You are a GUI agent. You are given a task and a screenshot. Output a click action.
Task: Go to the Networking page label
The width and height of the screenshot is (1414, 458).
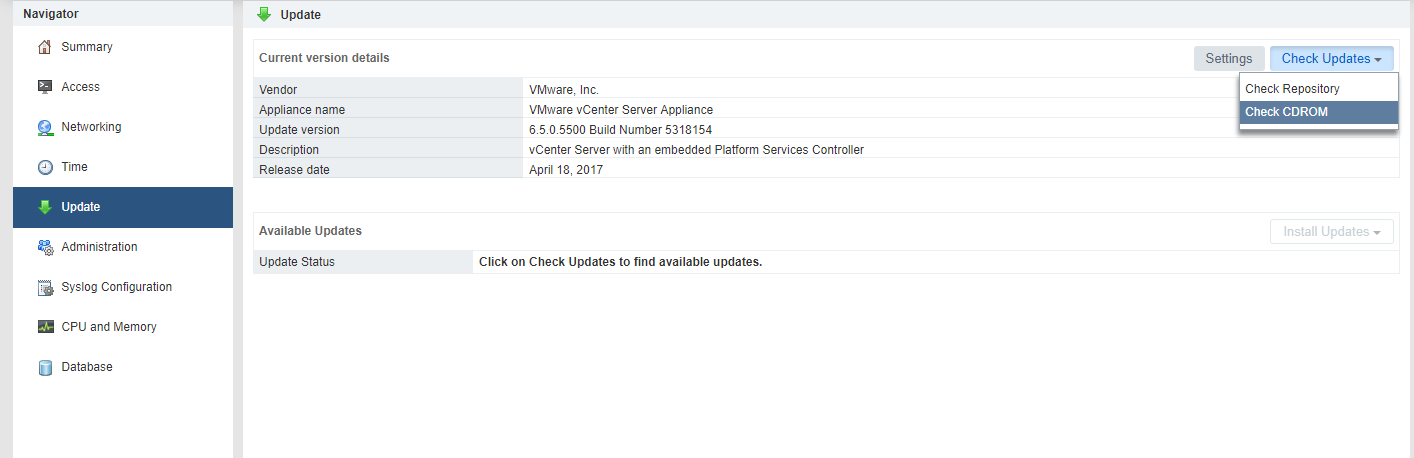(91, 127)
